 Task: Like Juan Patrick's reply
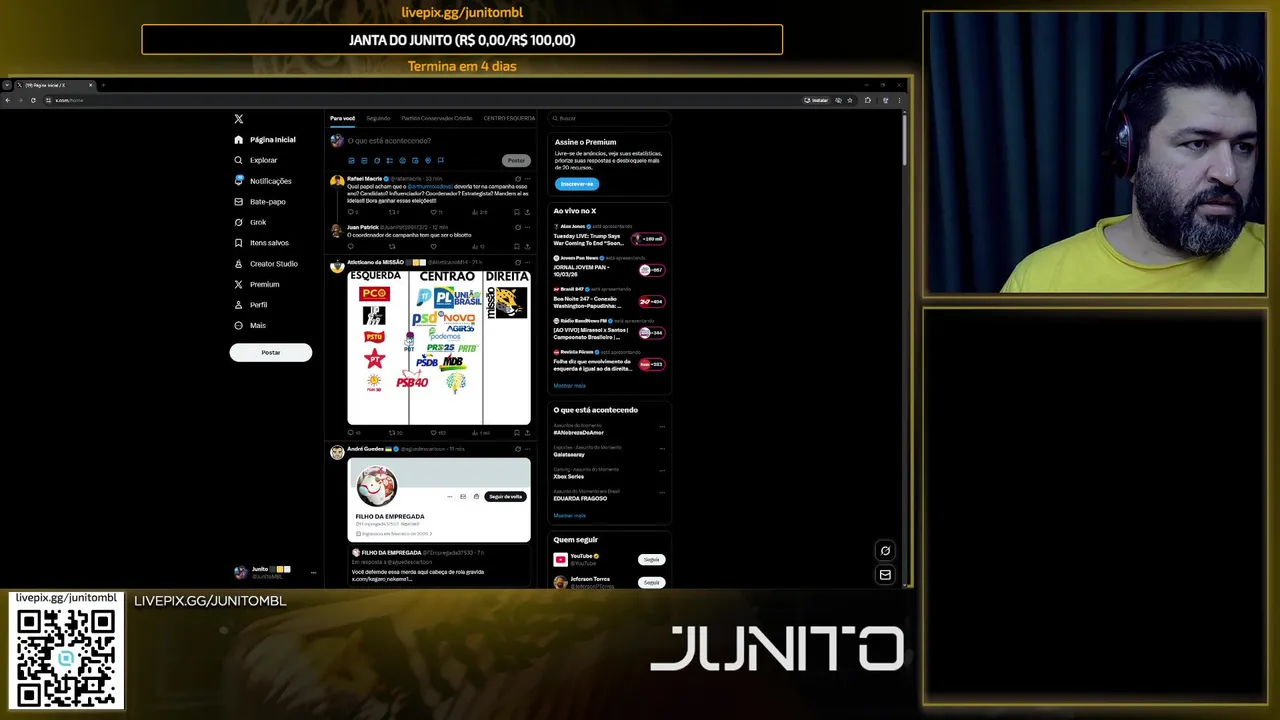[x=433, y=246]
